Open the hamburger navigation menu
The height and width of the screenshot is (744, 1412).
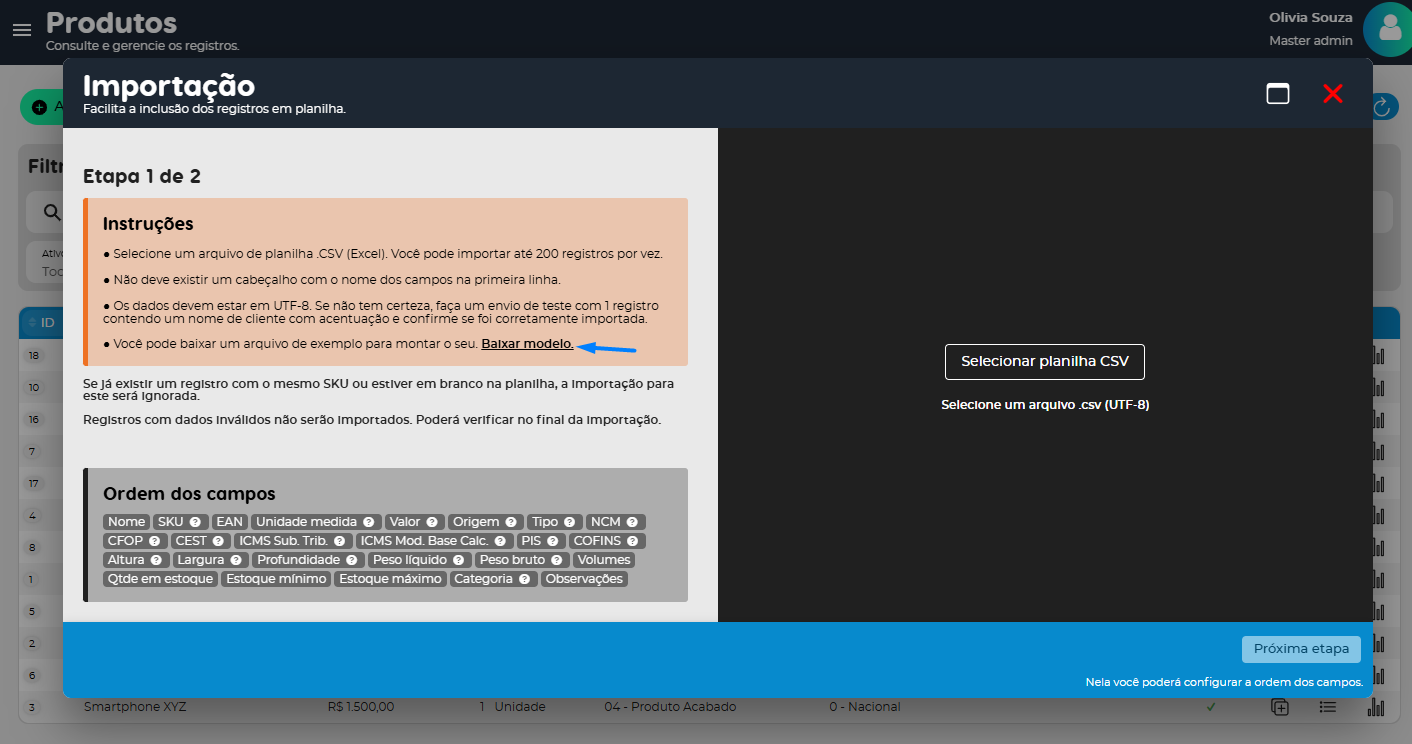click(22, 30)
